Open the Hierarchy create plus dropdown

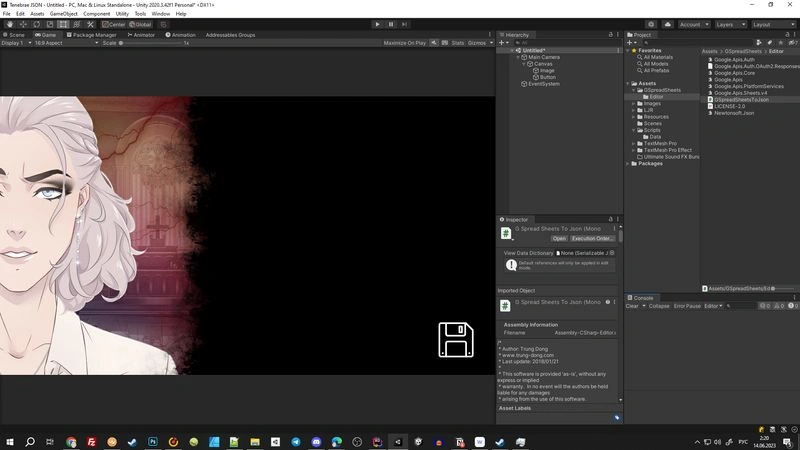(x=504, y=43)
